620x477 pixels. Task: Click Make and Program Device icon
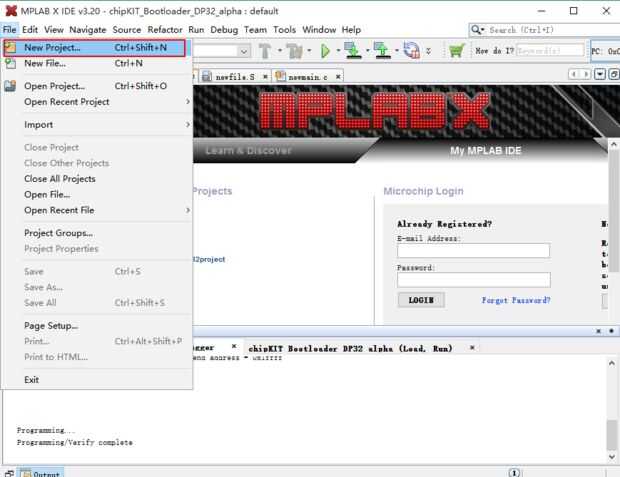click(x=352, y=51)
